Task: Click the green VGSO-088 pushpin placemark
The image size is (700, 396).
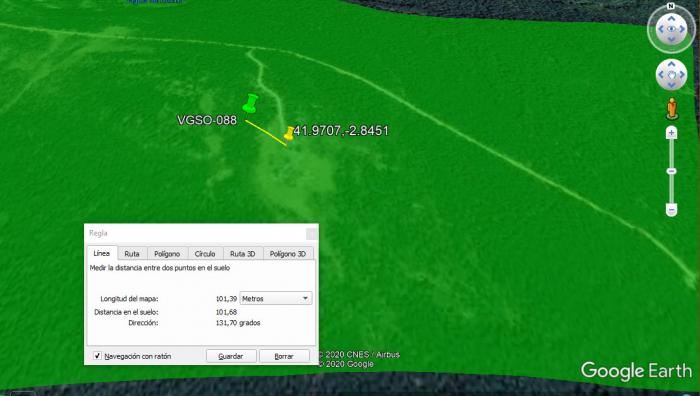Action: 250,103
